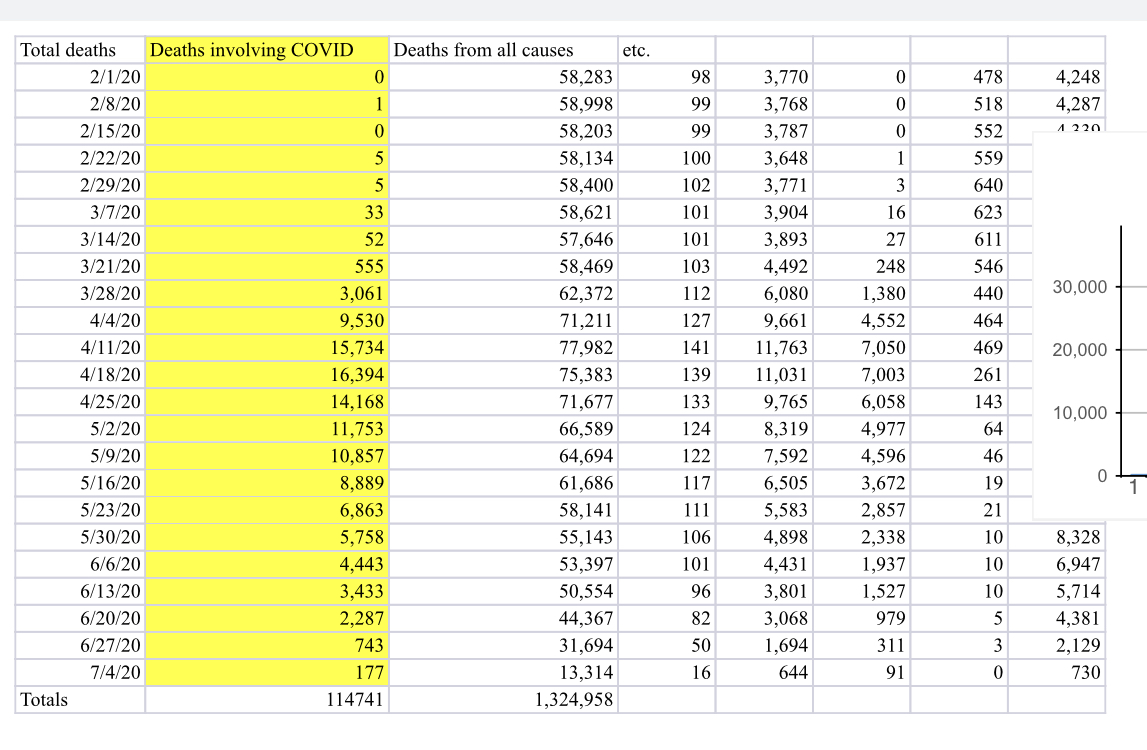Click the date cell 3/28/20
Screen dimensions: 1147x750
[80, 293]
